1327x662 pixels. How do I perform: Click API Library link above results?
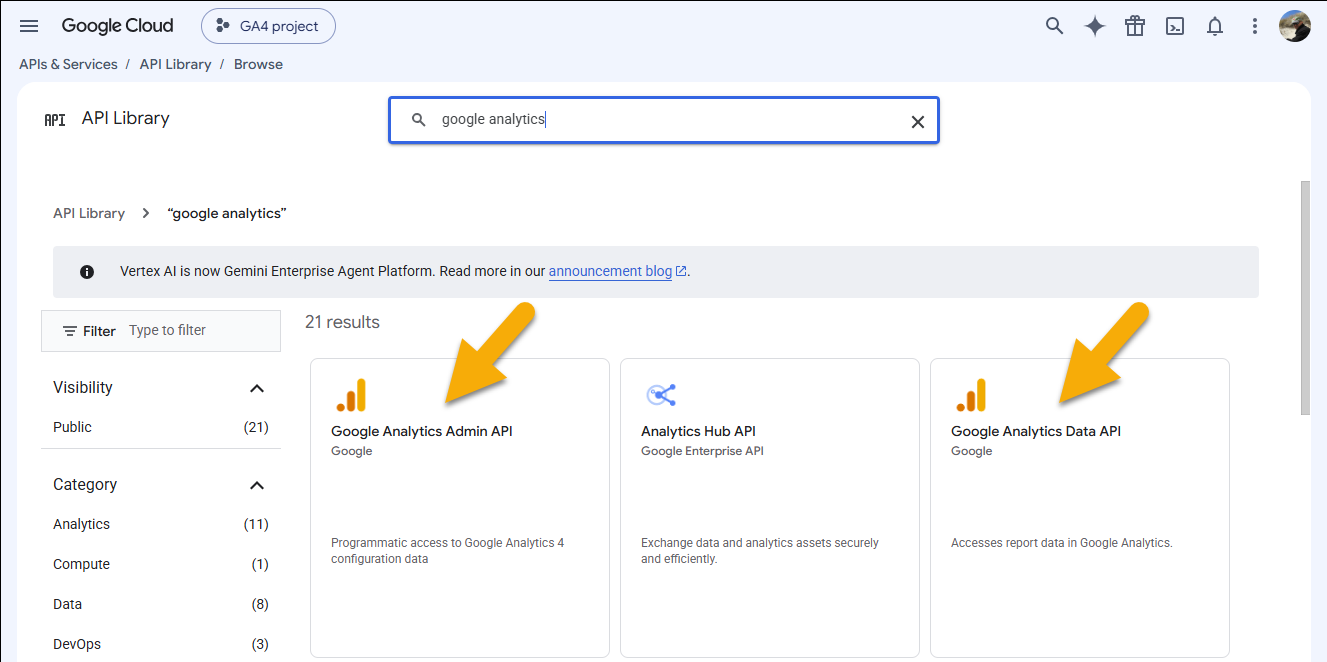pos(89,213)
